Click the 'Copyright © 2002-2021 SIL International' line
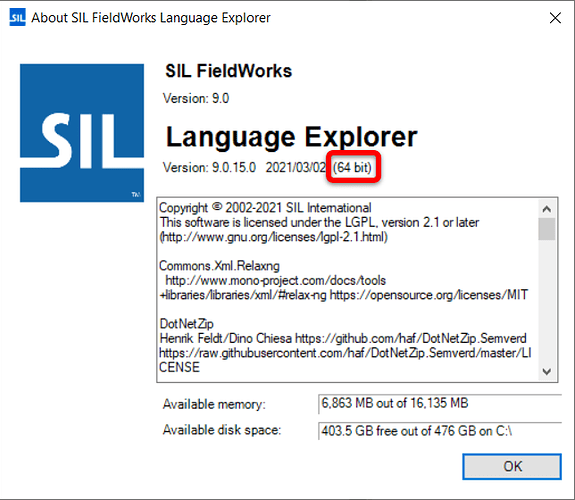This screenshot has width=575, height=500. pyautogui.click(x=265, y=208)
